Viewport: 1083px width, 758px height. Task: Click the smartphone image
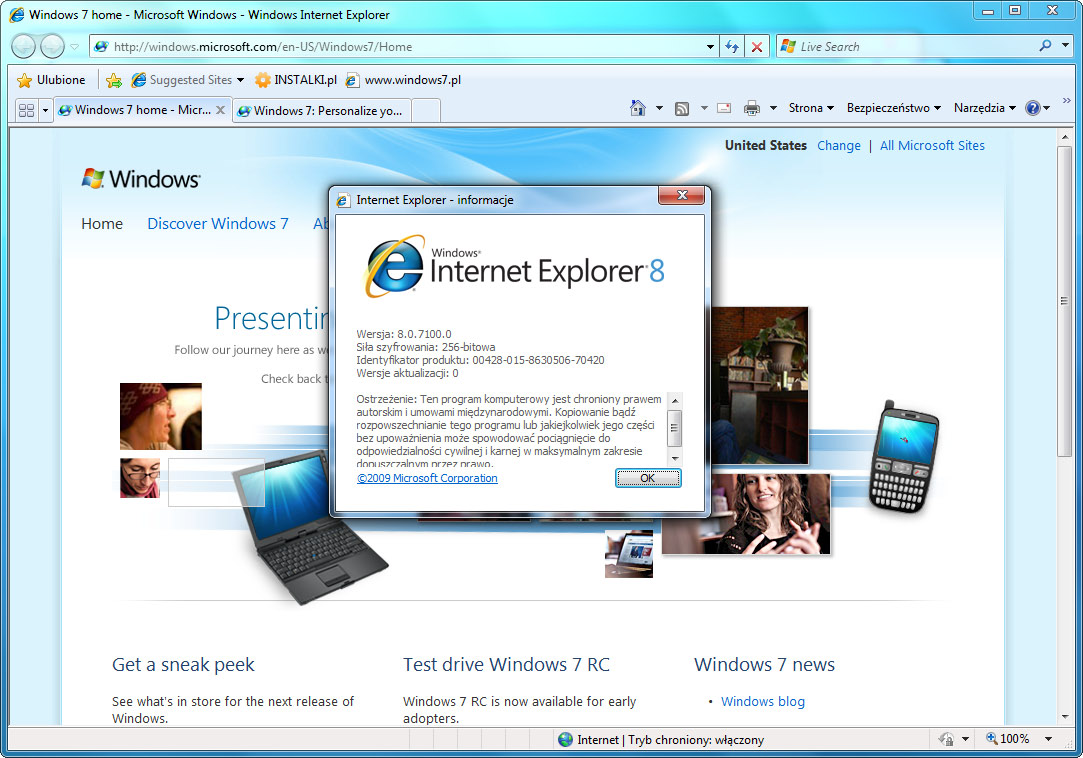click(904, 457)
